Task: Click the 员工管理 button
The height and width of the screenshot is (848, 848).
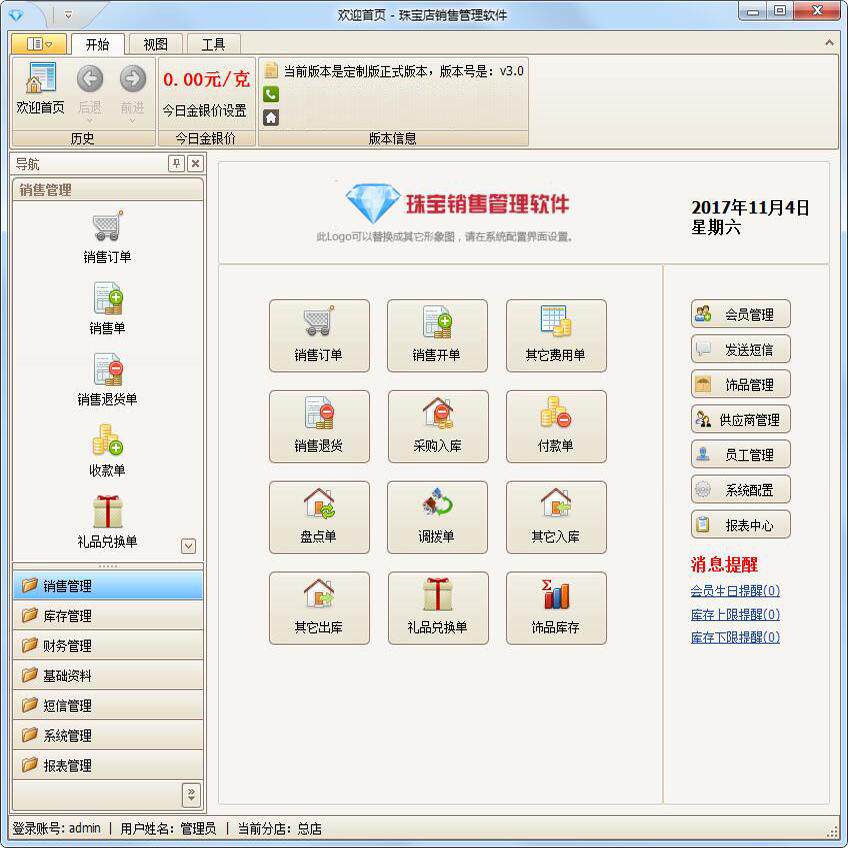Action: pos(740,454)
